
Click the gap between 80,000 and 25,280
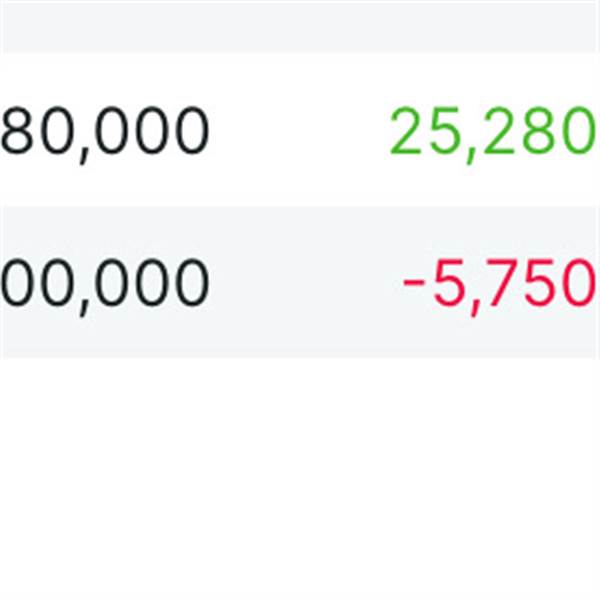point(300,131)
